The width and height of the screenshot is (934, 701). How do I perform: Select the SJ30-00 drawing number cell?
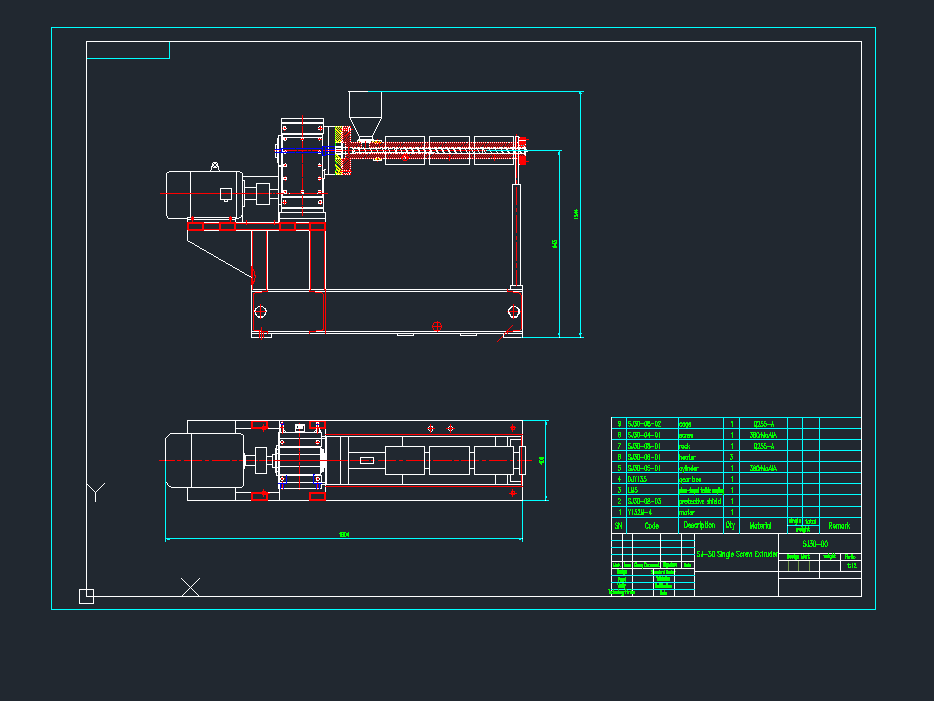[815, 543]
